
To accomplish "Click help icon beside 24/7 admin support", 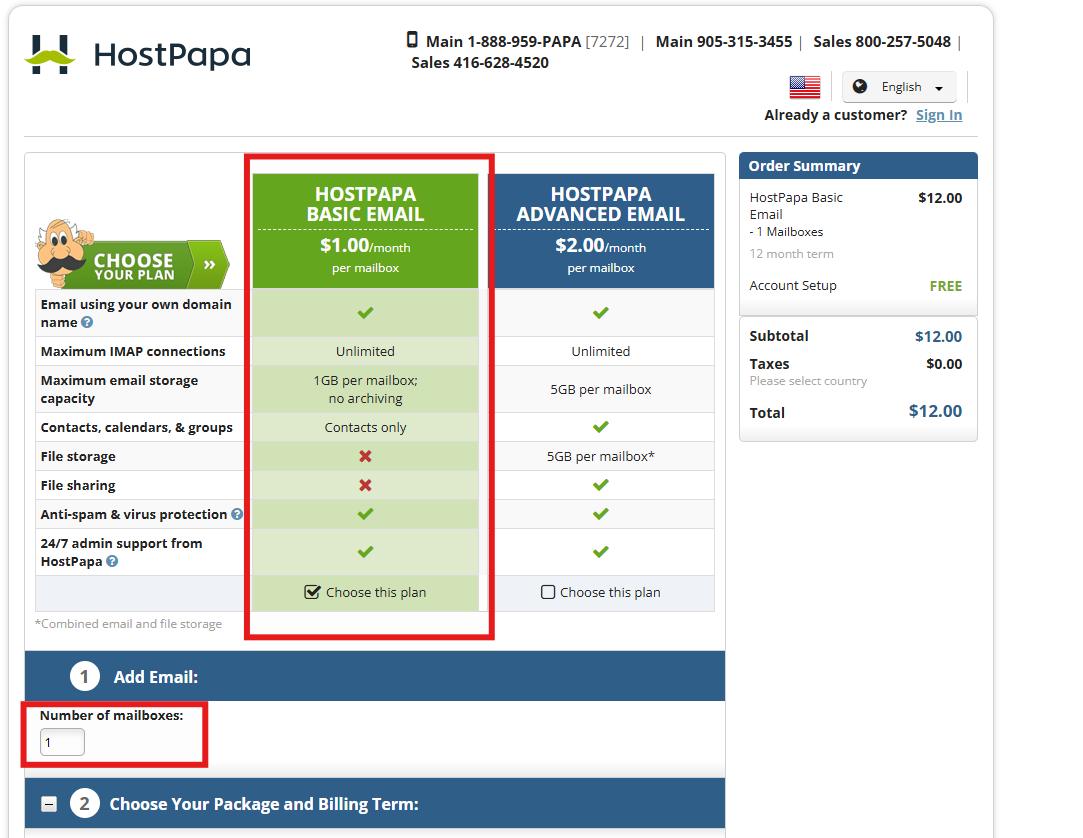I will click(112, 561).
